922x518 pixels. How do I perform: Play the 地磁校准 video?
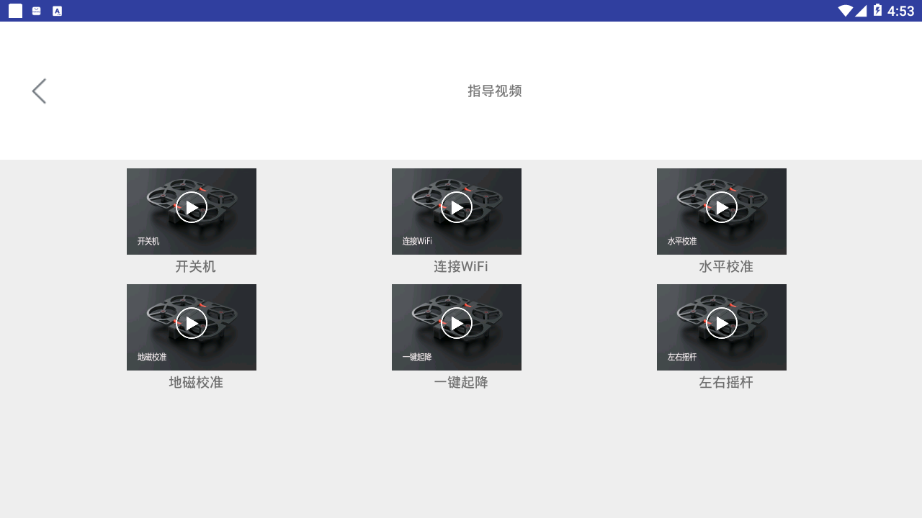pos(191,323)
